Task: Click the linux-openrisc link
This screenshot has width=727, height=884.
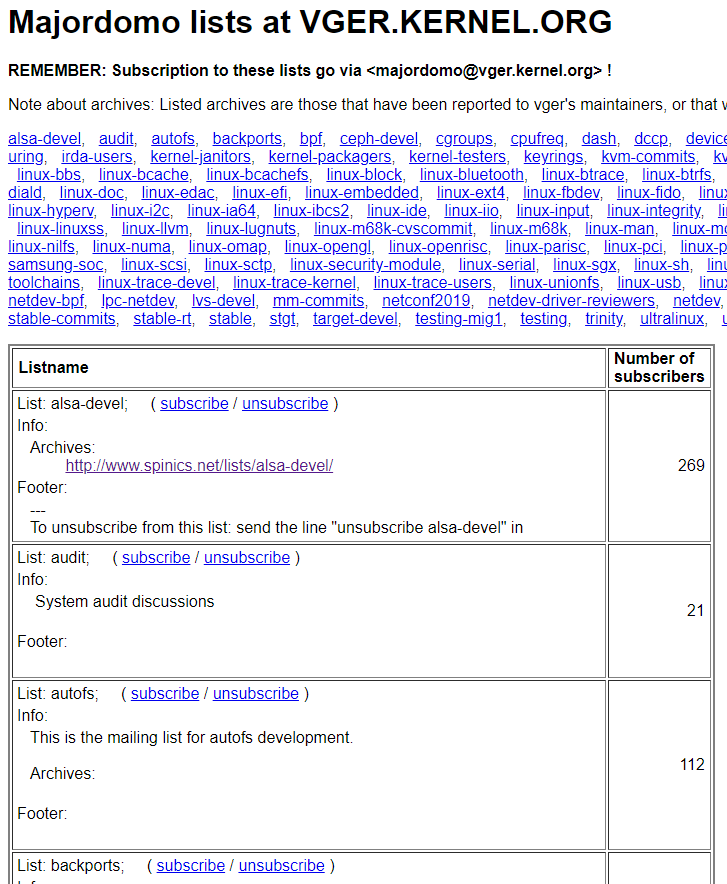Action: 438,247
